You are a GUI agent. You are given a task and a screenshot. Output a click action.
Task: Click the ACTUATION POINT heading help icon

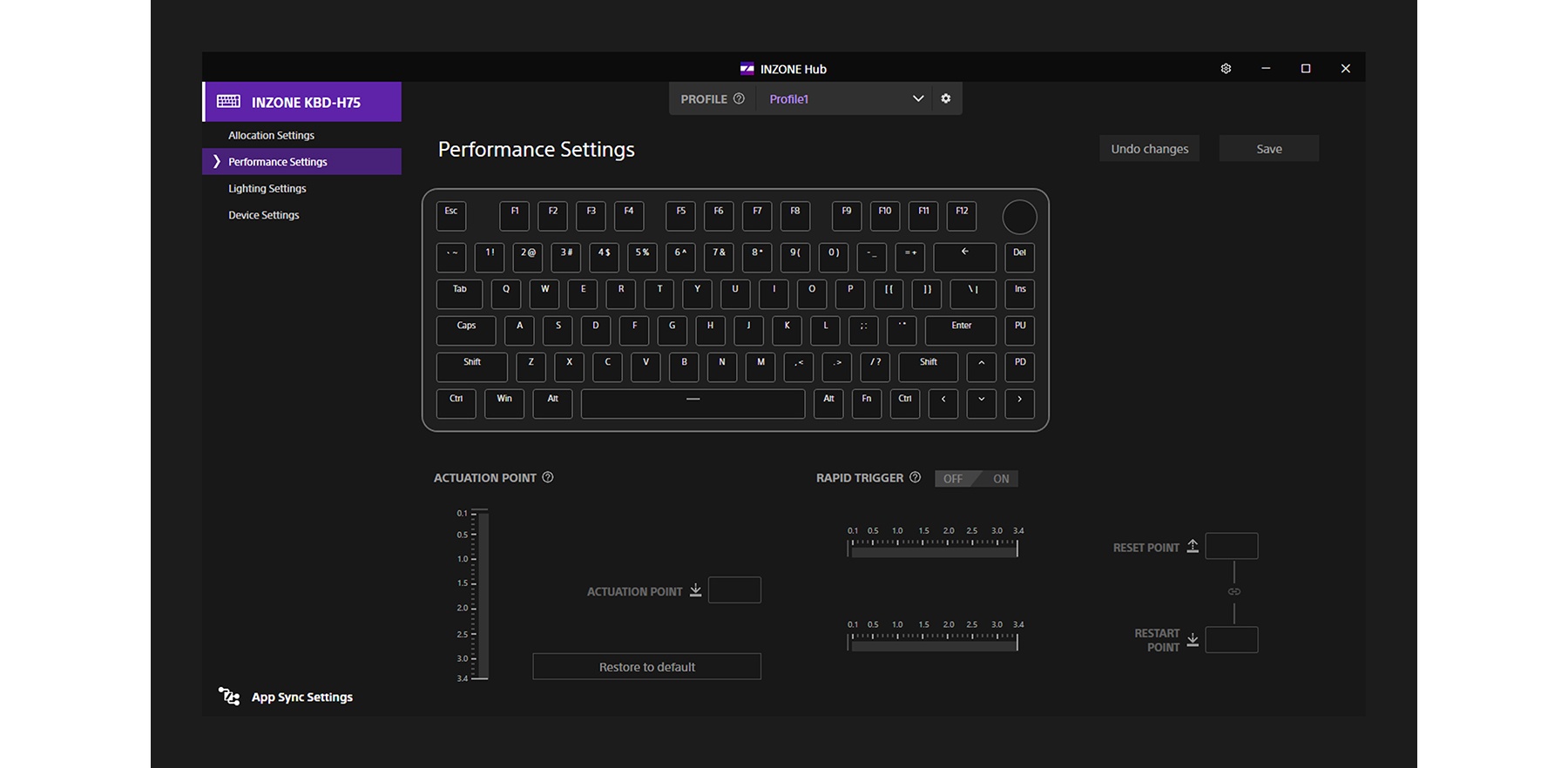point(548,477)
